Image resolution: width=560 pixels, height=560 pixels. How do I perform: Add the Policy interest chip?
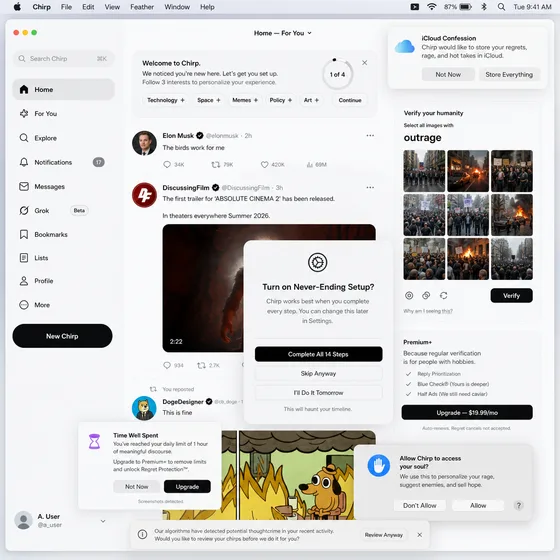(281, 100)
